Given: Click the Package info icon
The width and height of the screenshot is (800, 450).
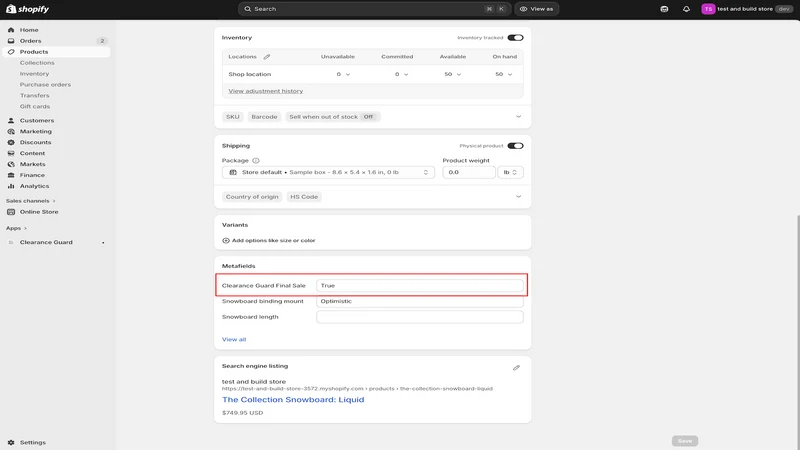Looking at the screenshot, I should (x=256, y=160).
